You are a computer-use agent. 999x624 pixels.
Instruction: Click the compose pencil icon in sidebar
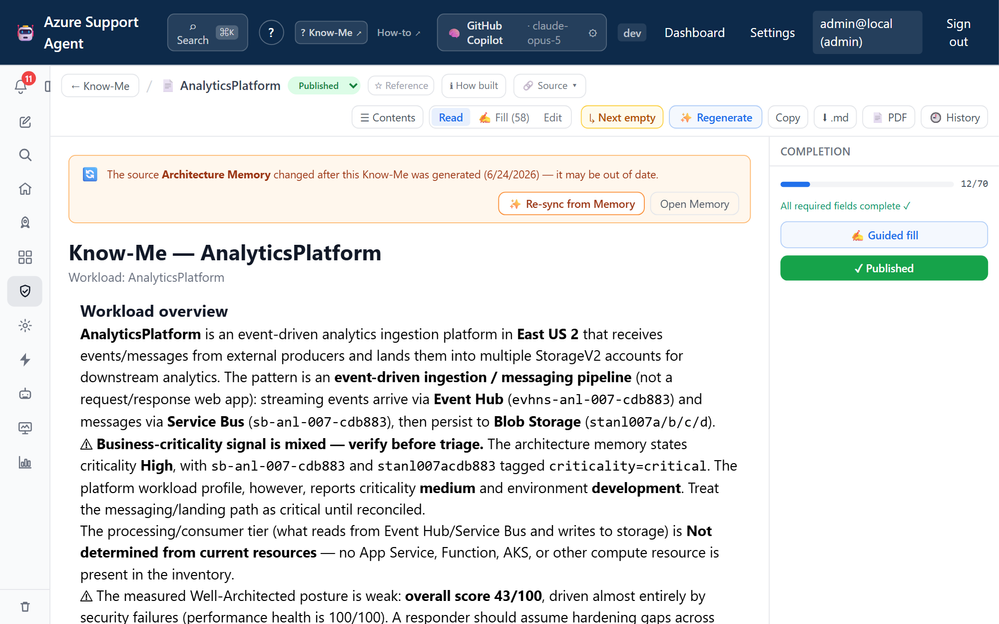pyautogui.click(x=25, y=122)
